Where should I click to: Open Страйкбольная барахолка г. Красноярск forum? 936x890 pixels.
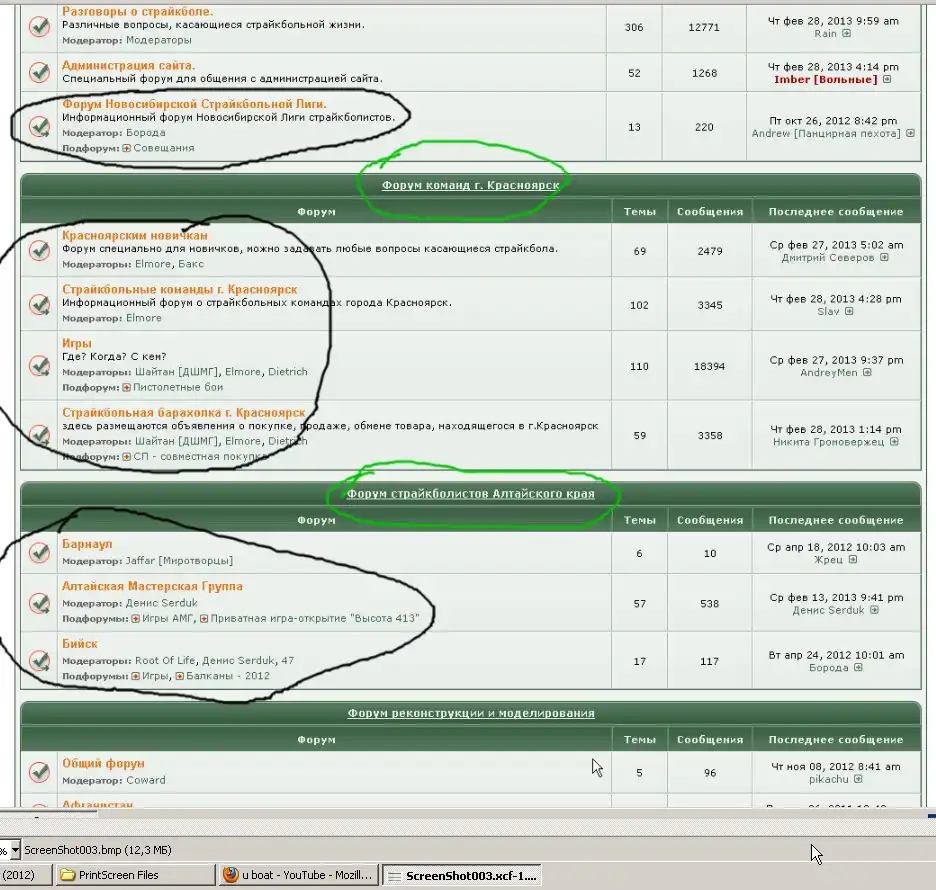coord(183,412)
